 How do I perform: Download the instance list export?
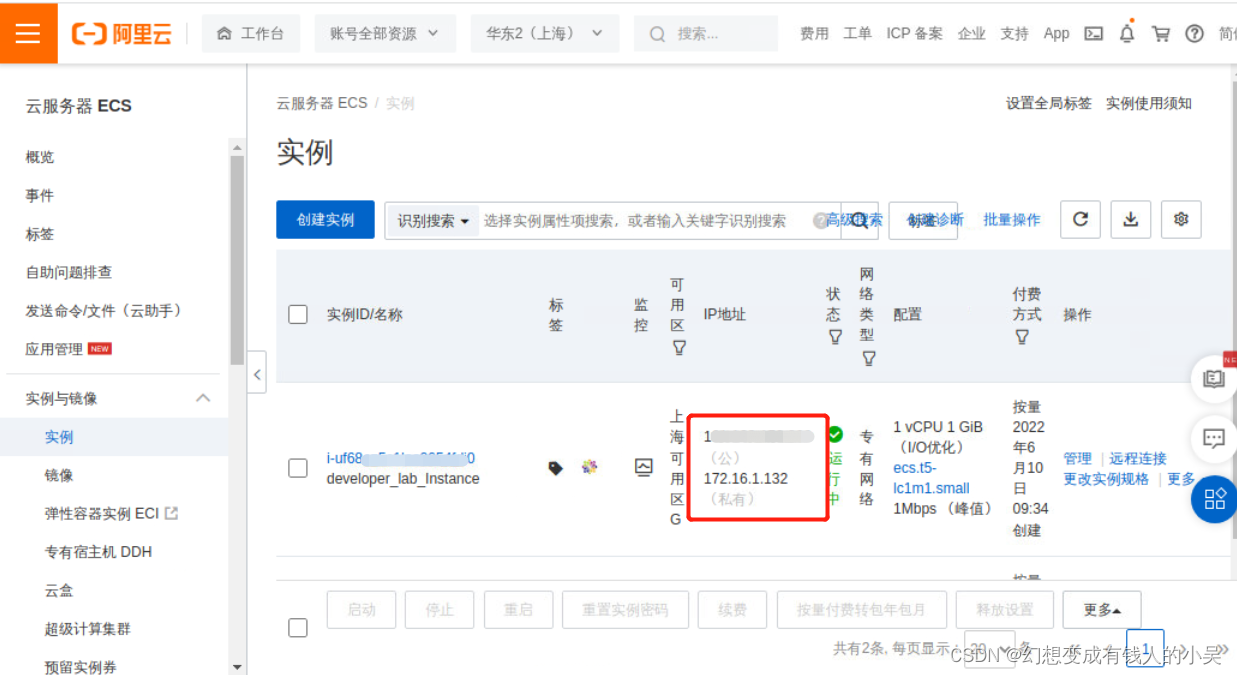click(x=1130, y=219)
